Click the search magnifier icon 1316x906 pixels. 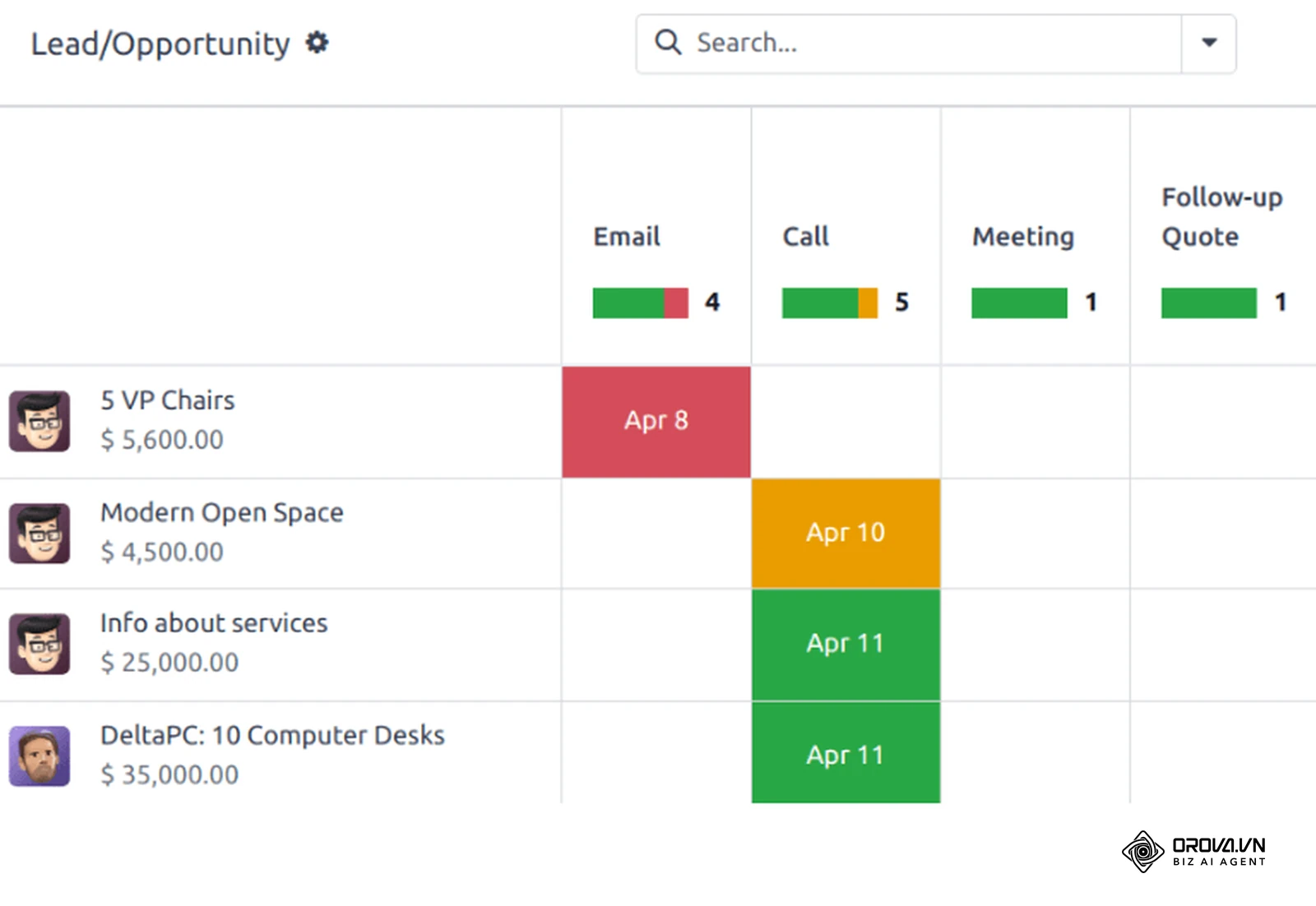(668, 42)
